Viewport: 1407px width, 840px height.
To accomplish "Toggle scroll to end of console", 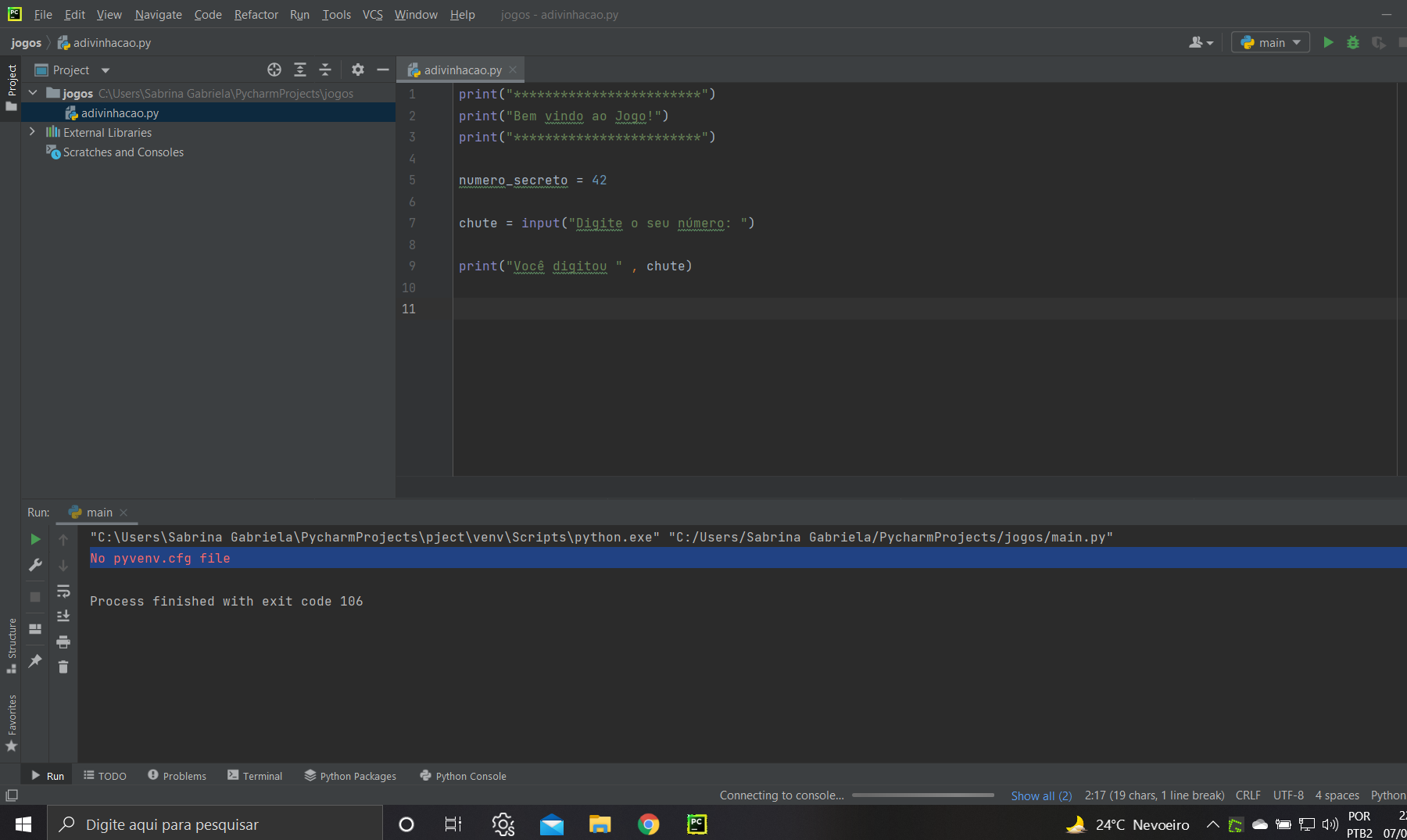I will [x=63, y=616].
